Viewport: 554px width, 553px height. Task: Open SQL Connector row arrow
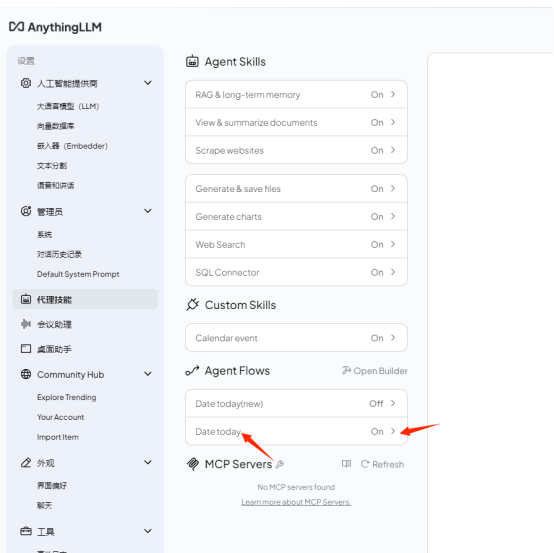coord(393,272)
